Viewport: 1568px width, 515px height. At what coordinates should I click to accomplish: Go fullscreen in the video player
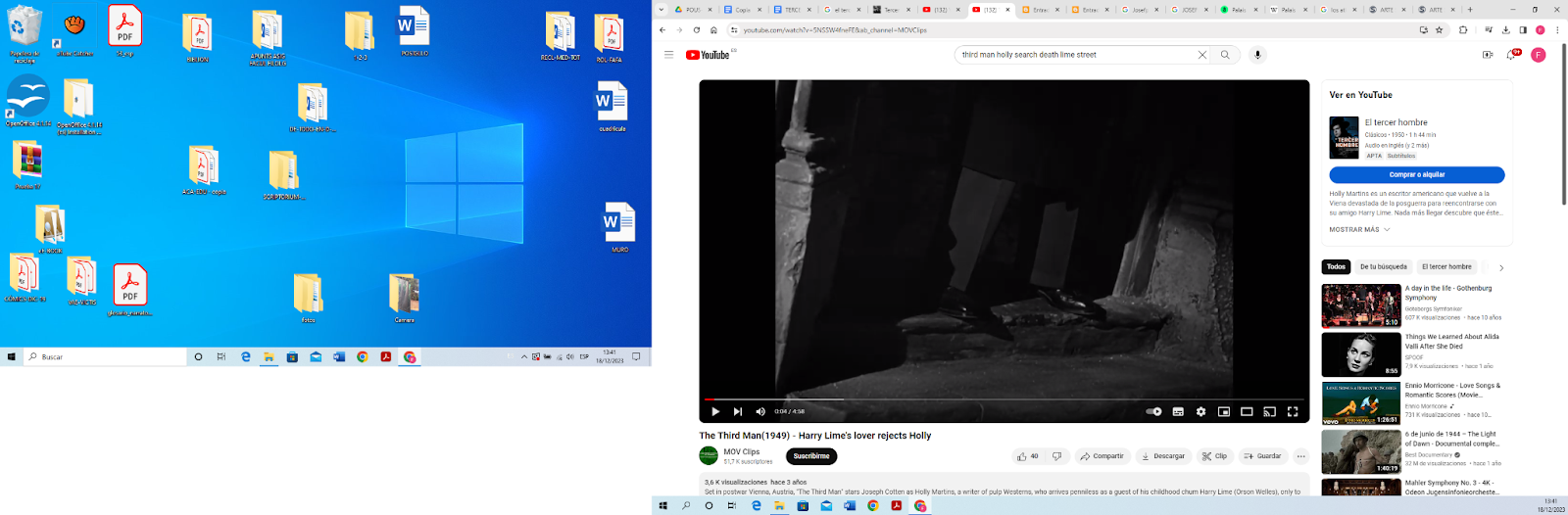[1293, 411]
